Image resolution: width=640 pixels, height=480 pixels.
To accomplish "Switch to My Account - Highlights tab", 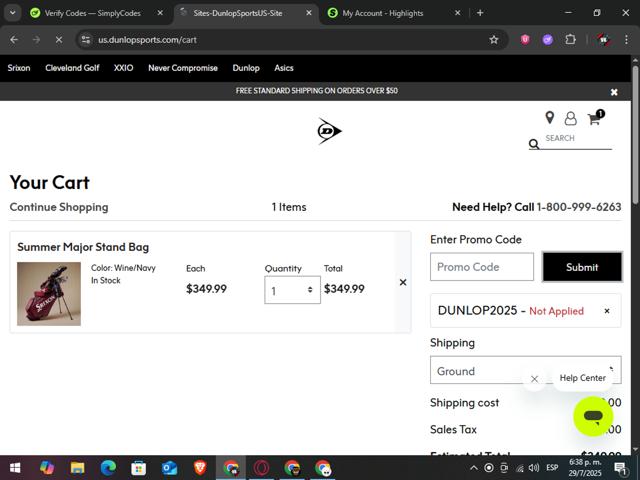I will [x=383, y=13].
